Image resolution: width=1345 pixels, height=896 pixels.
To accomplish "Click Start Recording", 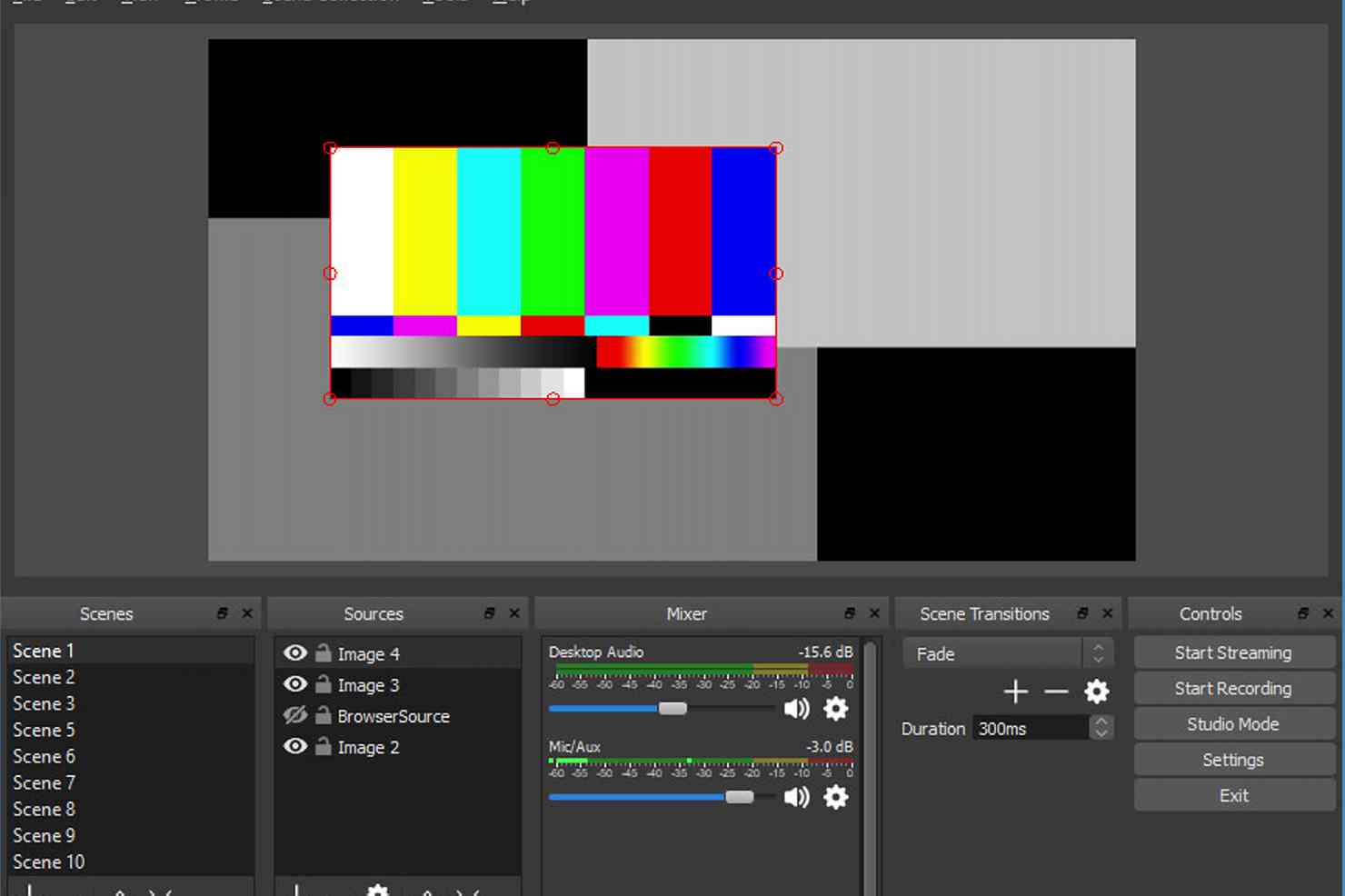I will tap(1233, 688).
